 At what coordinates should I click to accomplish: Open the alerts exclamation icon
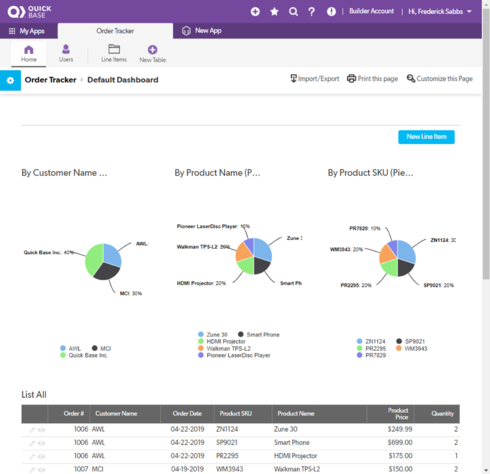coord(331,12)
